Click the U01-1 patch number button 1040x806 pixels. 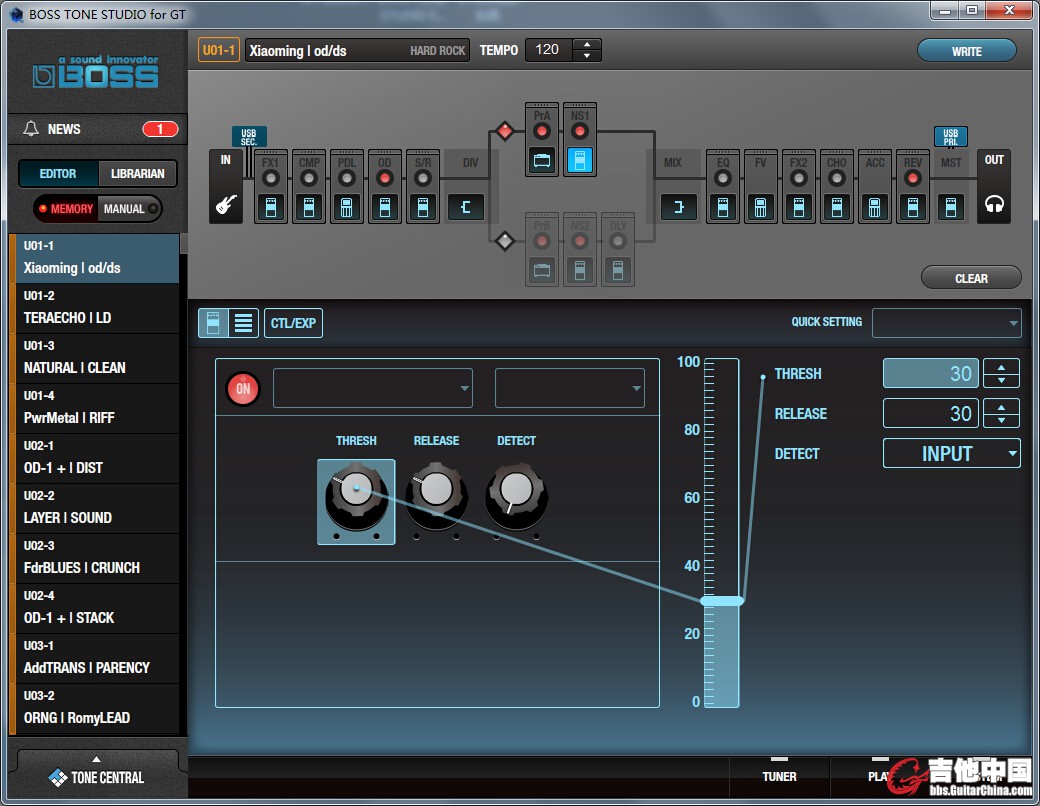[219, 50]
